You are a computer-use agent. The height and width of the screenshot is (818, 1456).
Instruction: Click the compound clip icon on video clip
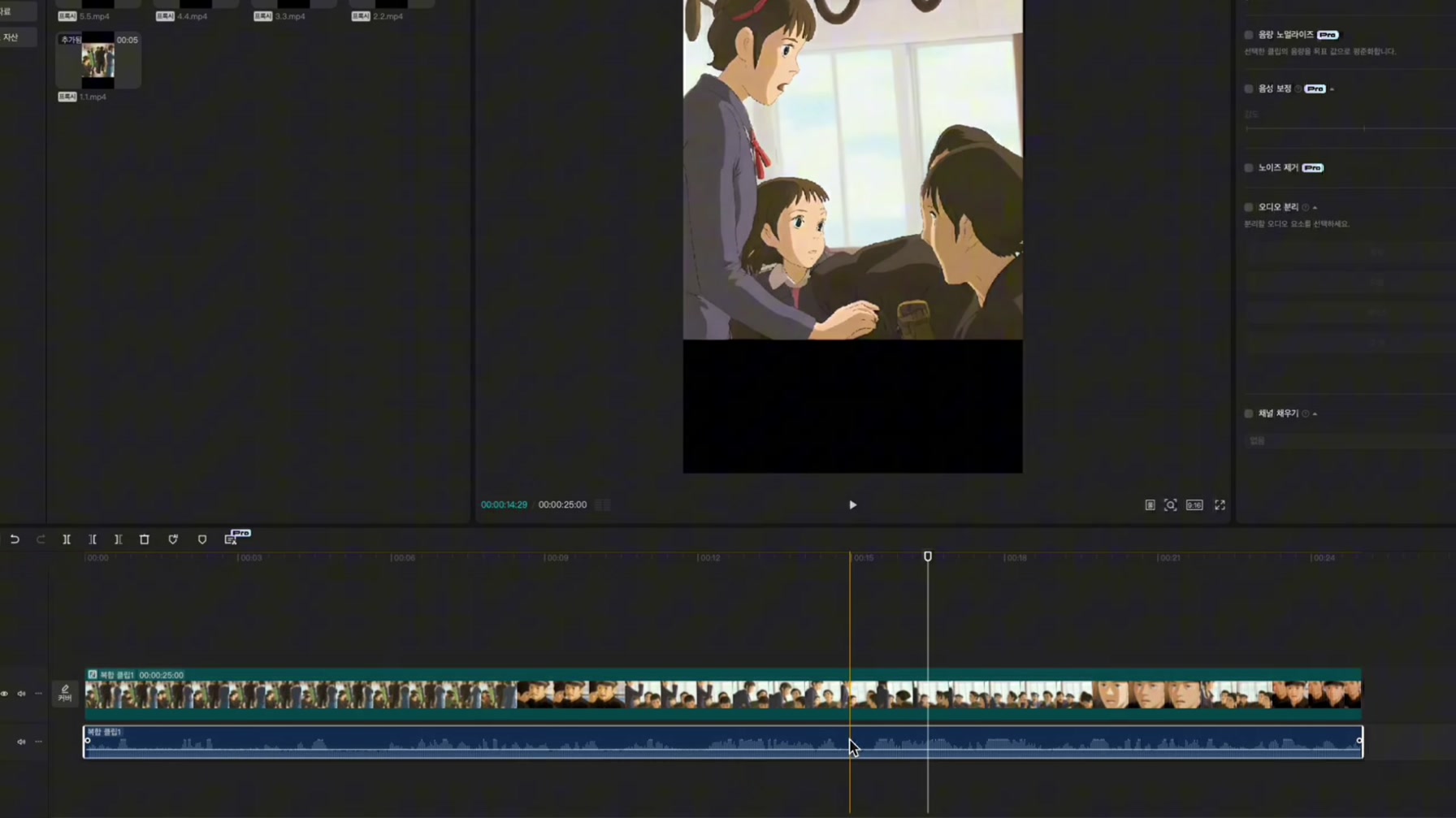coord(93,674)
